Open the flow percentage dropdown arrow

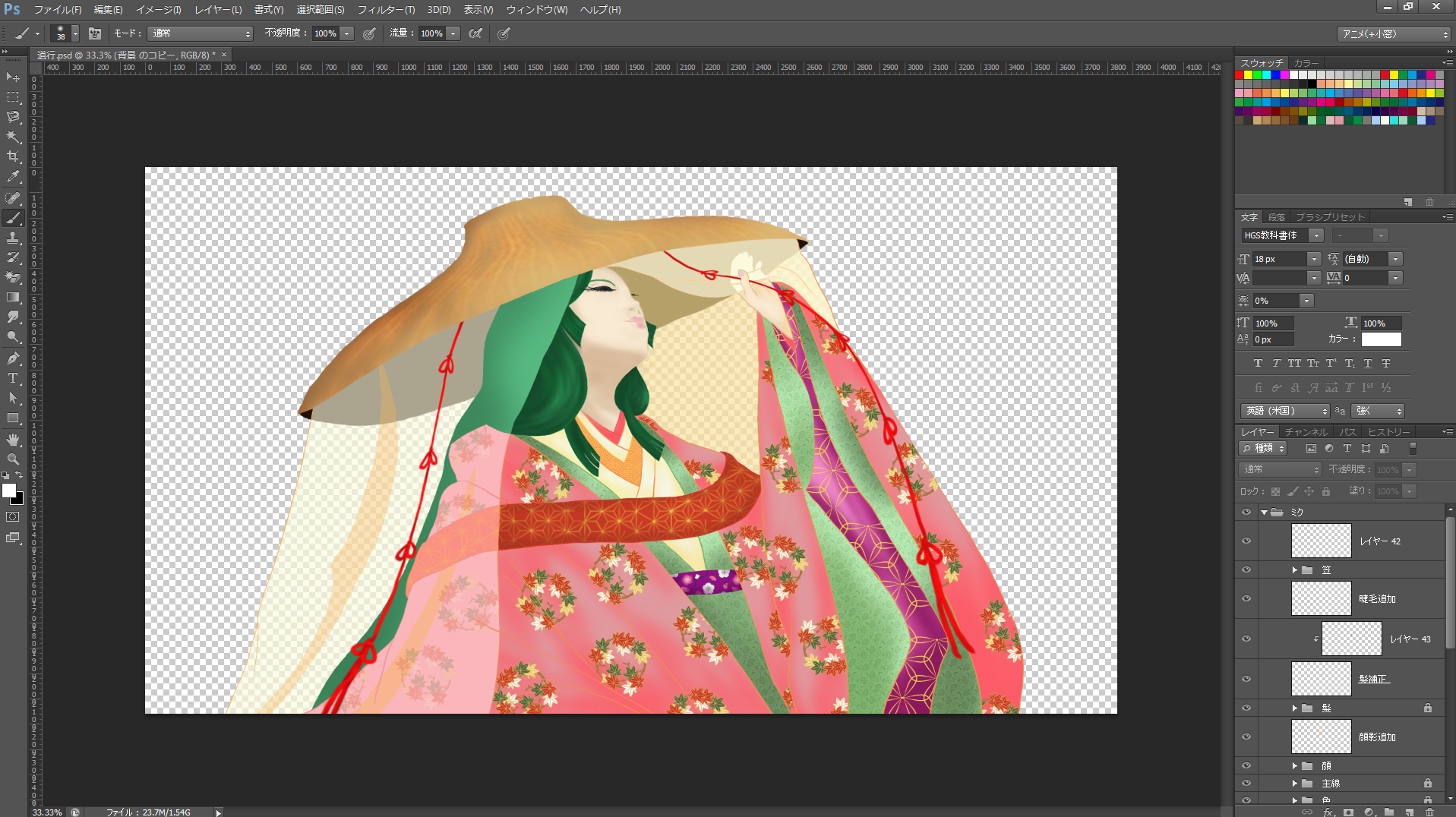pyautogui.click(x=453, y=33)
